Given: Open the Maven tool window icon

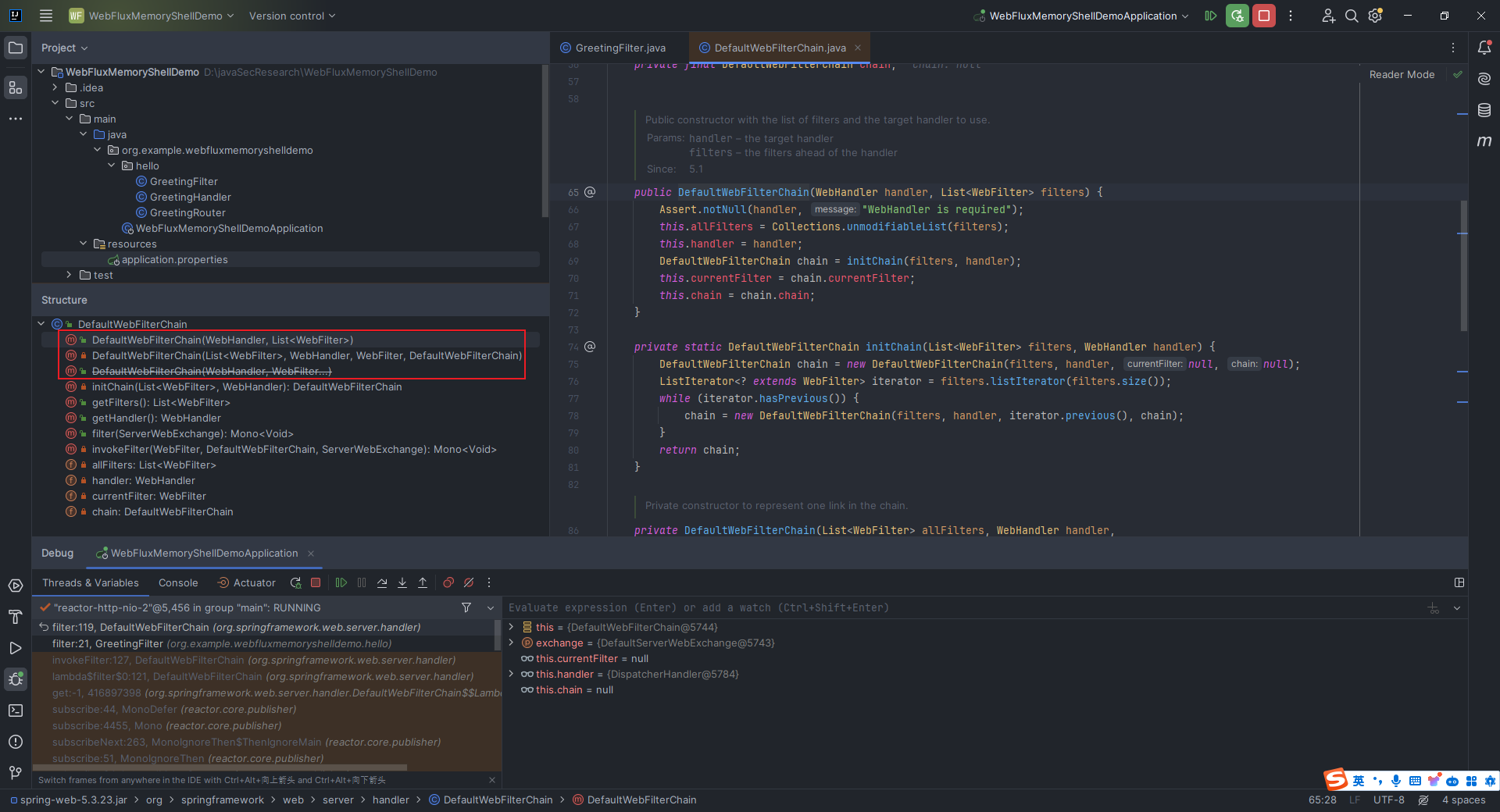Looking at the screenshot, I should (1484, 141).
